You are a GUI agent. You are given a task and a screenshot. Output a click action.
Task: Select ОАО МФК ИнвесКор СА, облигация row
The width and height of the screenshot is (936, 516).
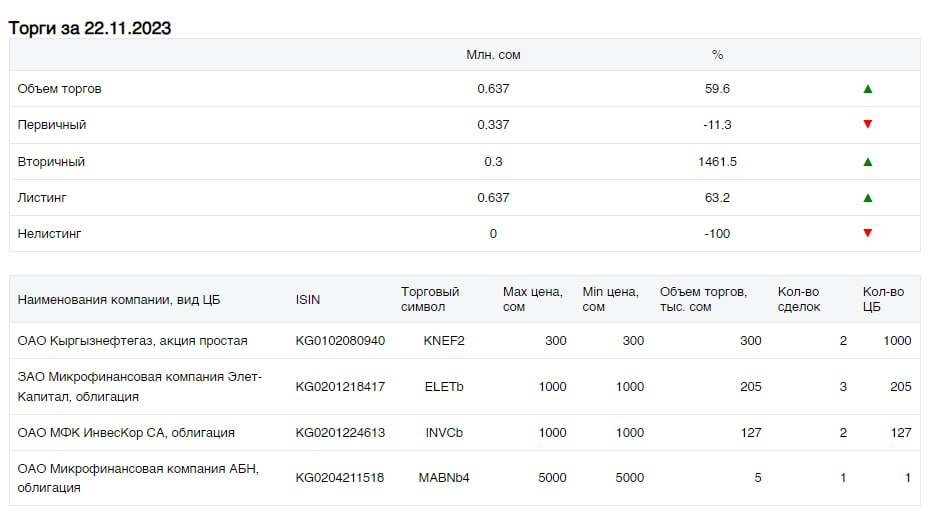(464, 433)
